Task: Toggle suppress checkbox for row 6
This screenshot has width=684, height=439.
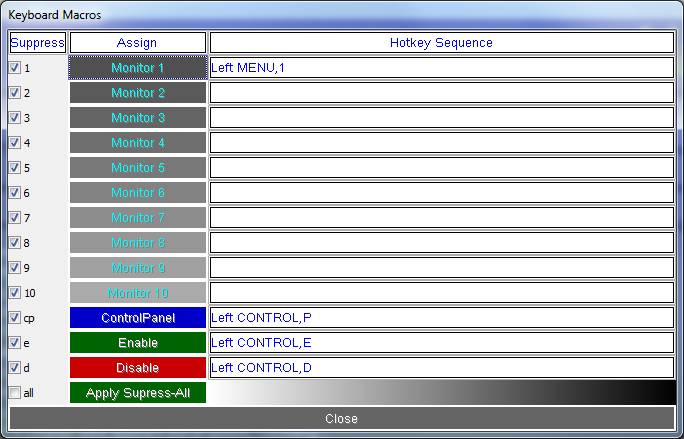Action: (x=15, y=192)
